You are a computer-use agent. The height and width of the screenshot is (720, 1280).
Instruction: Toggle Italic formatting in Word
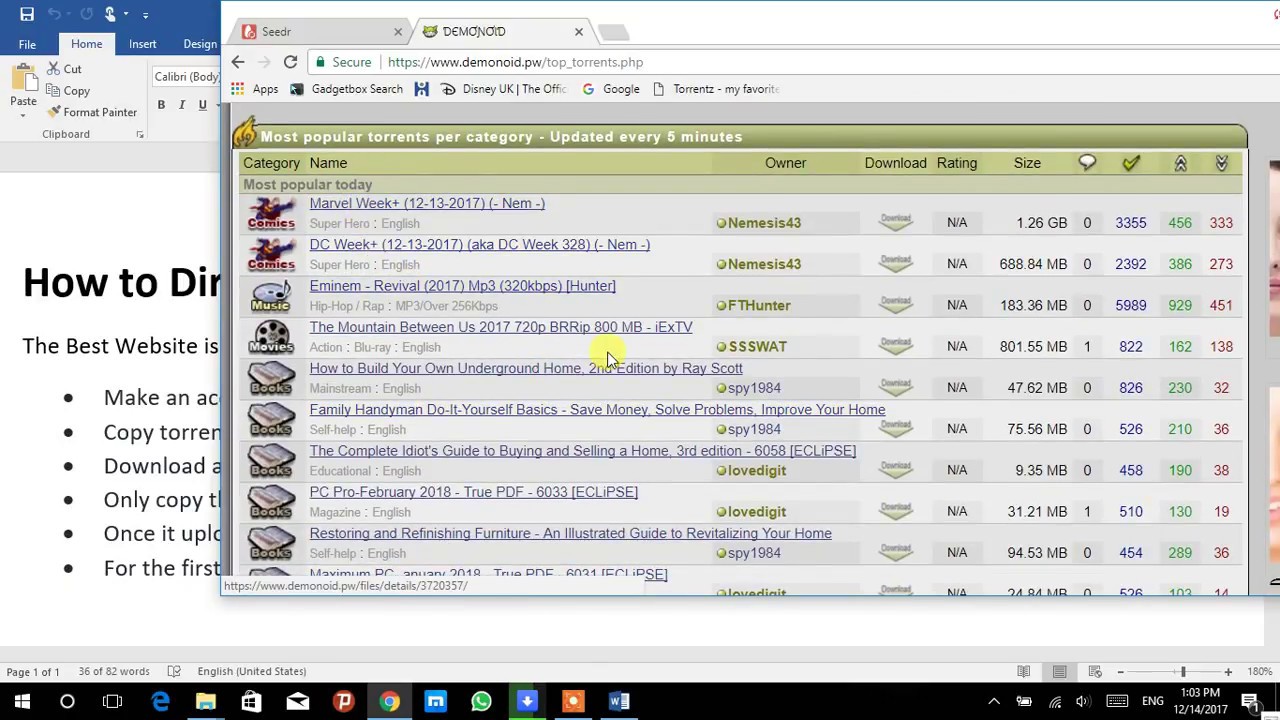point(182,105)
